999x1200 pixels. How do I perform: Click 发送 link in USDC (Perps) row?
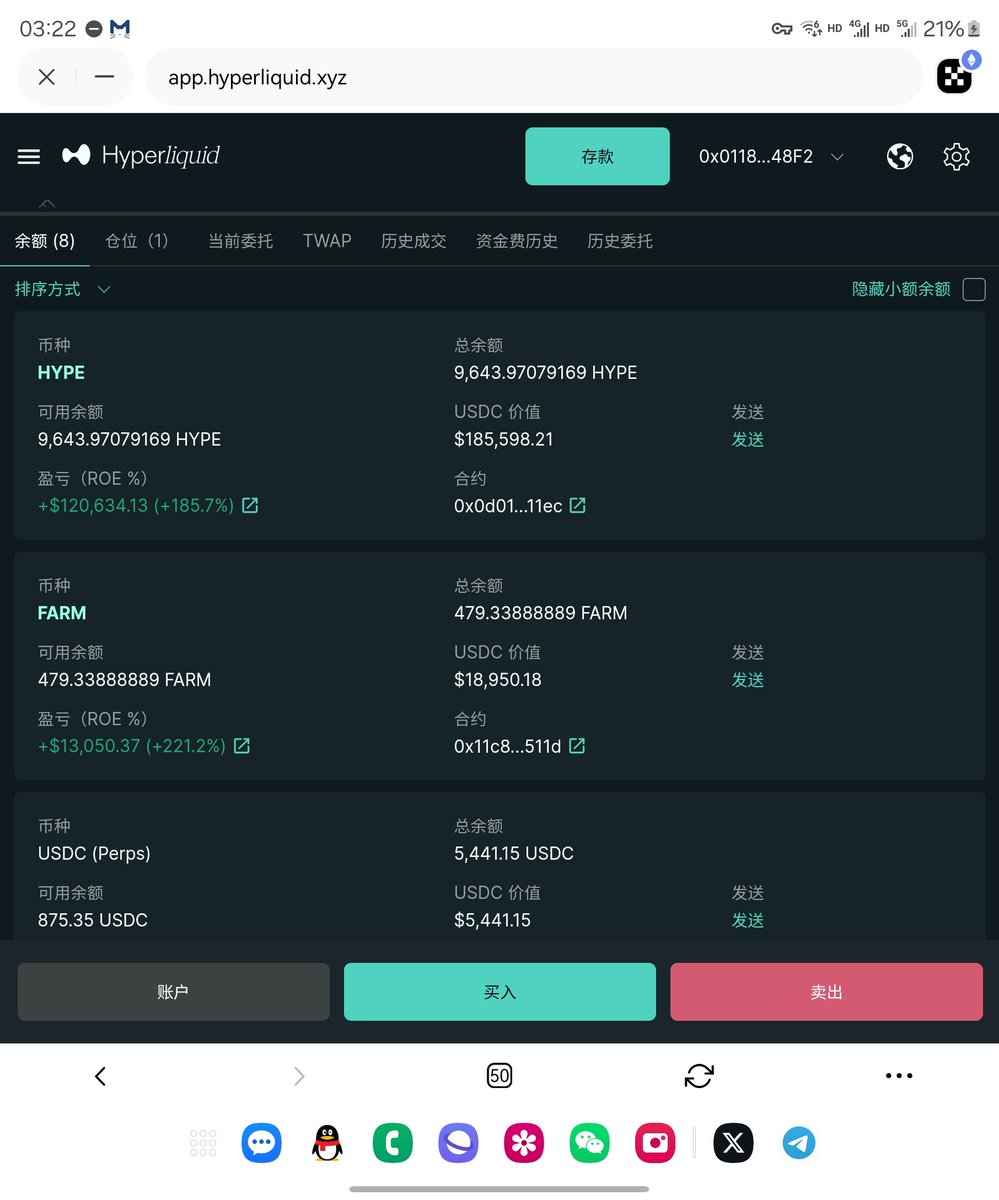[x=748, y=920]
